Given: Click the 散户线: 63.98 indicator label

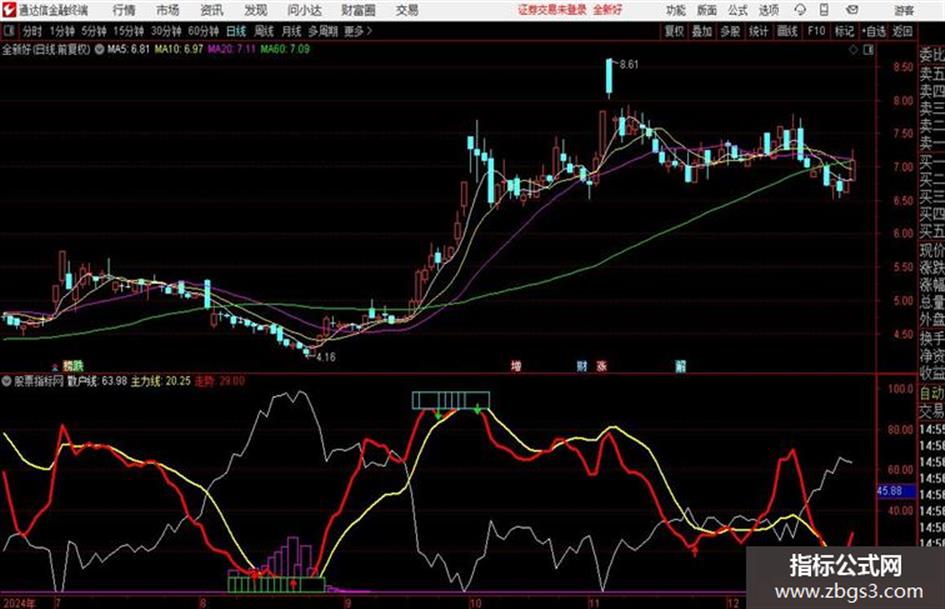Looking at the screenshot, I should [98, 381].
